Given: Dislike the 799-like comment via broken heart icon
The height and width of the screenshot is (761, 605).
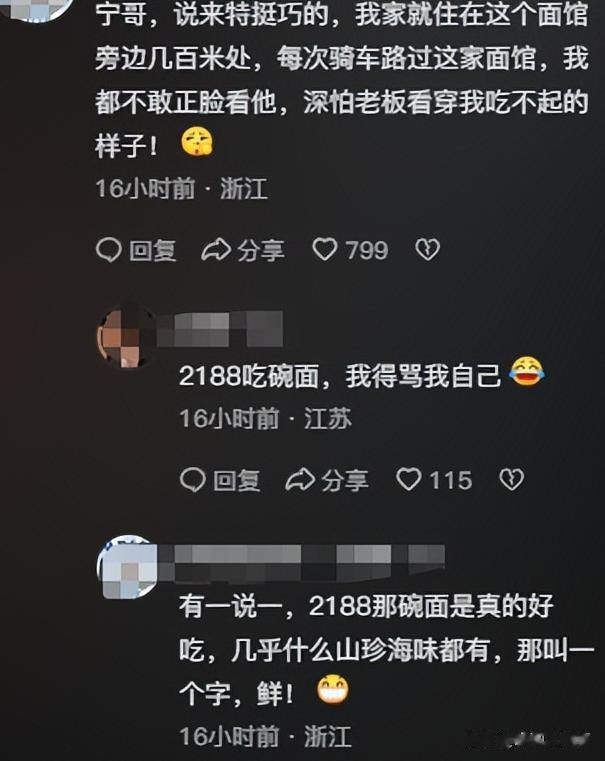Looking at the screenshot, I should coord(427,250).
